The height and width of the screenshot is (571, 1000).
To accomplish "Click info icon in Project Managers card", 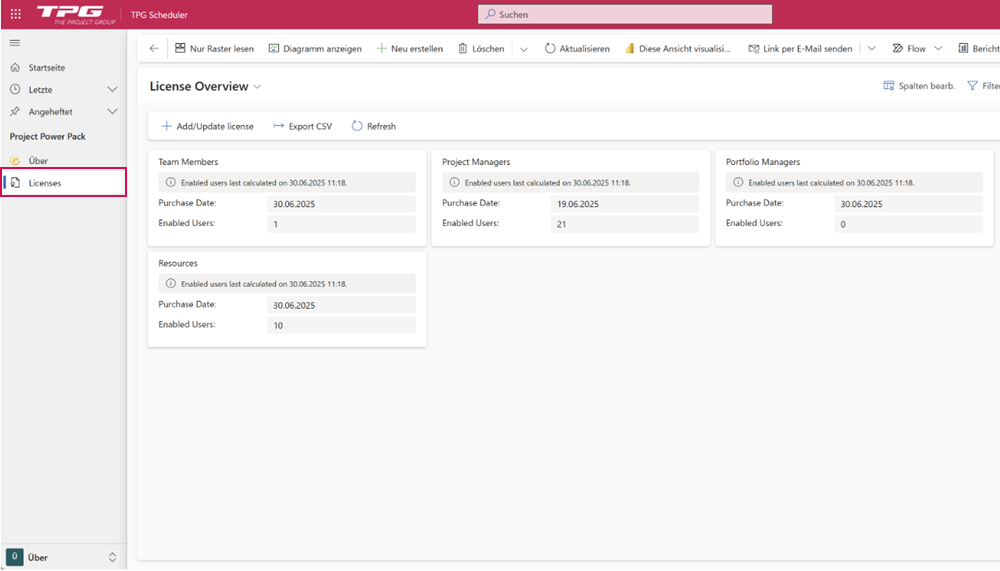I will [x=455, y=182].
